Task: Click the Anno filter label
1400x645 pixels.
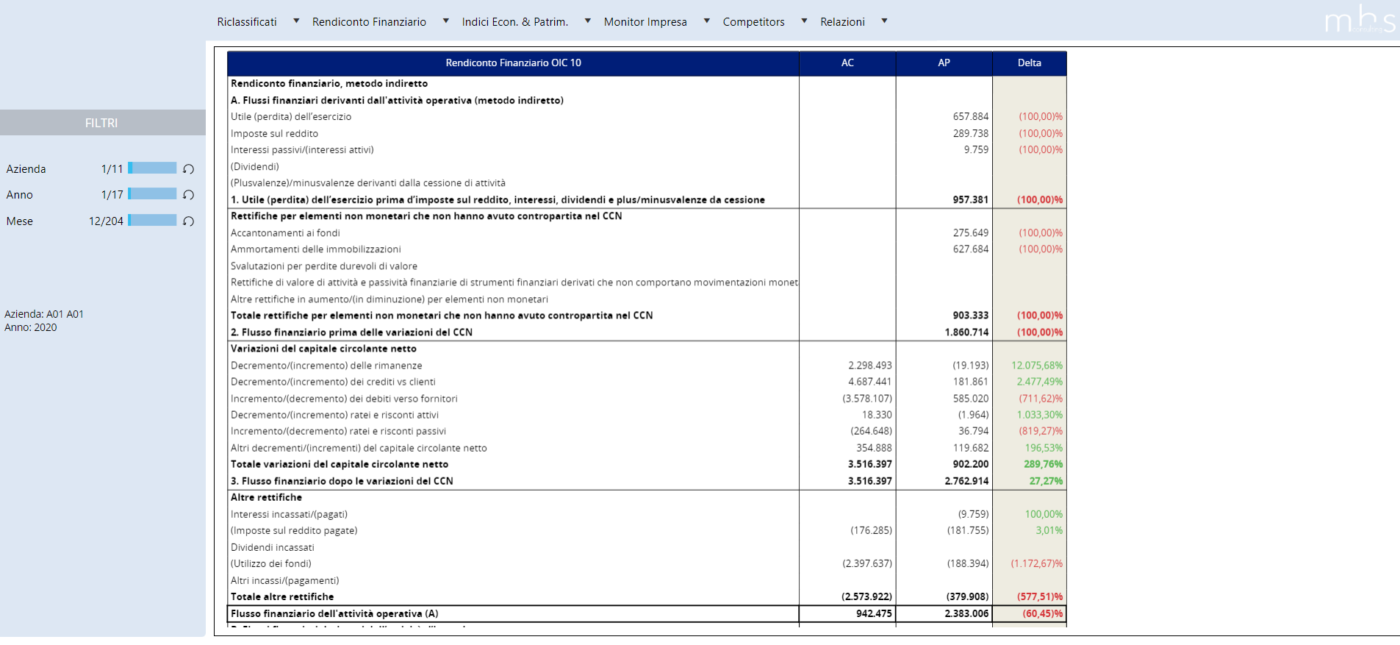Action: (19, 195)
